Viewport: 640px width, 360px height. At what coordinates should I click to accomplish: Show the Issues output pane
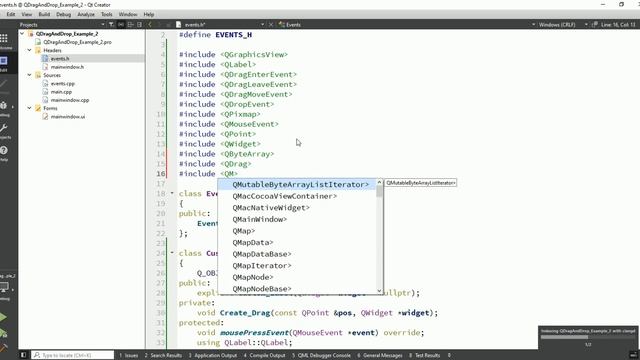coord(129,356)
